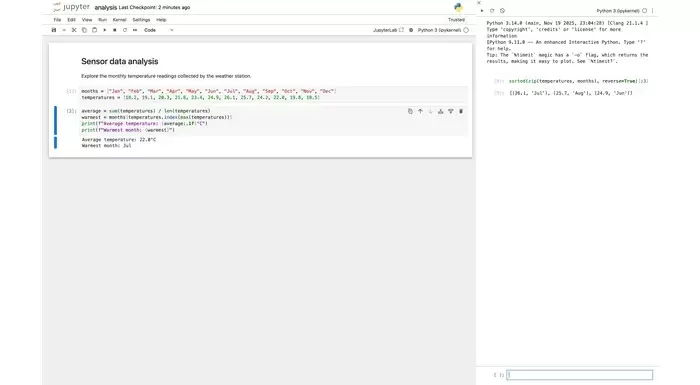Click the months list line in cell 1
The width and height of the screenshot is (700, 385).
pos(208,91)
